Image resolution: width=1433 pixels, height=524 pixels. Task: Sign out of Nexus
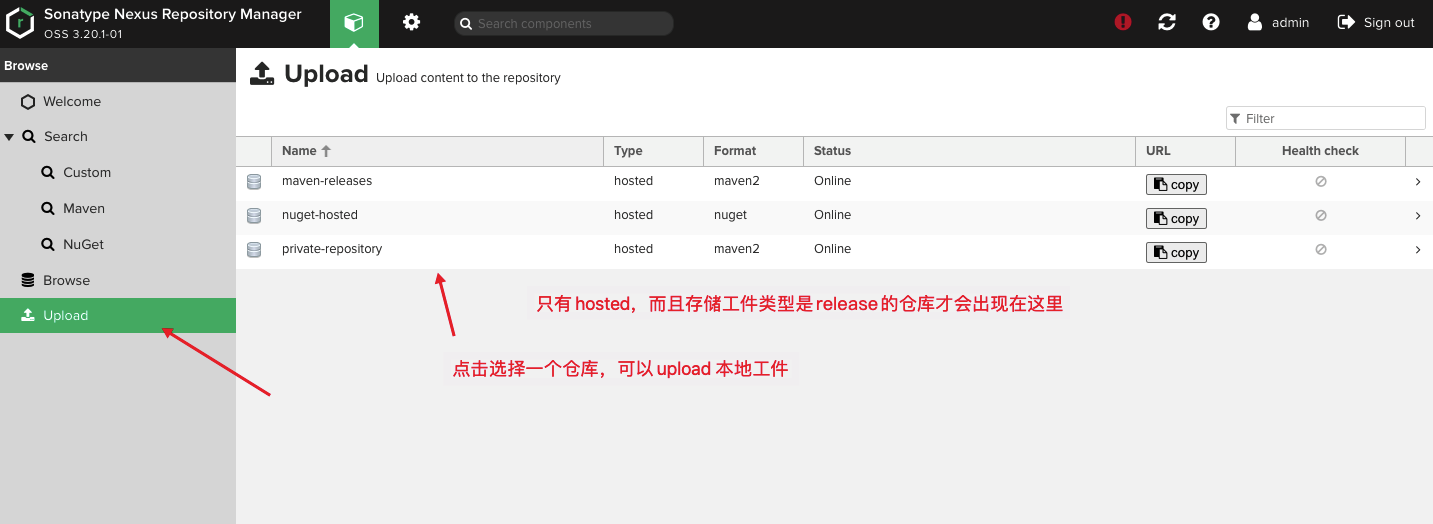tap(1376, 22)
